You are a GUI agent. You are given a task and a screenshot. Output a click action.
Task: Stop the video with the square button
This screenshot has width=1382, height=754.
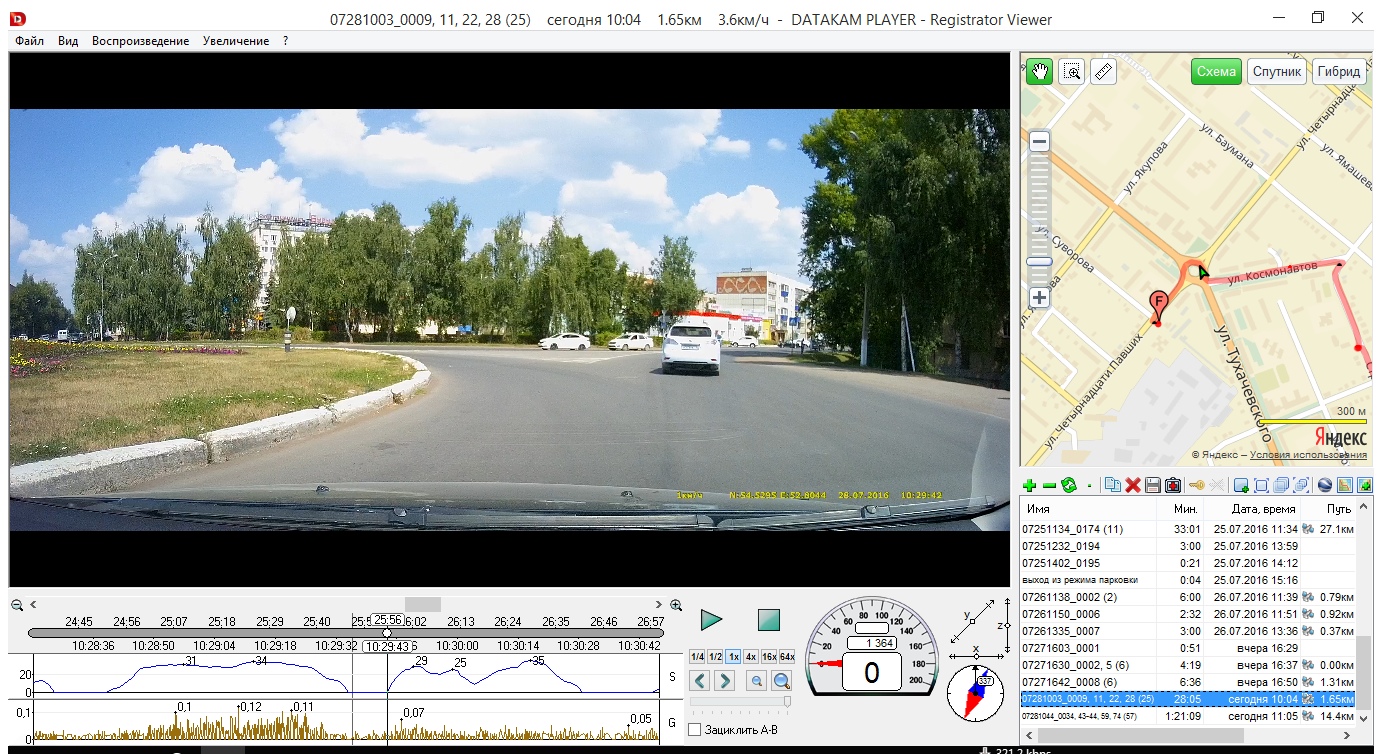(x=768, y=620)
